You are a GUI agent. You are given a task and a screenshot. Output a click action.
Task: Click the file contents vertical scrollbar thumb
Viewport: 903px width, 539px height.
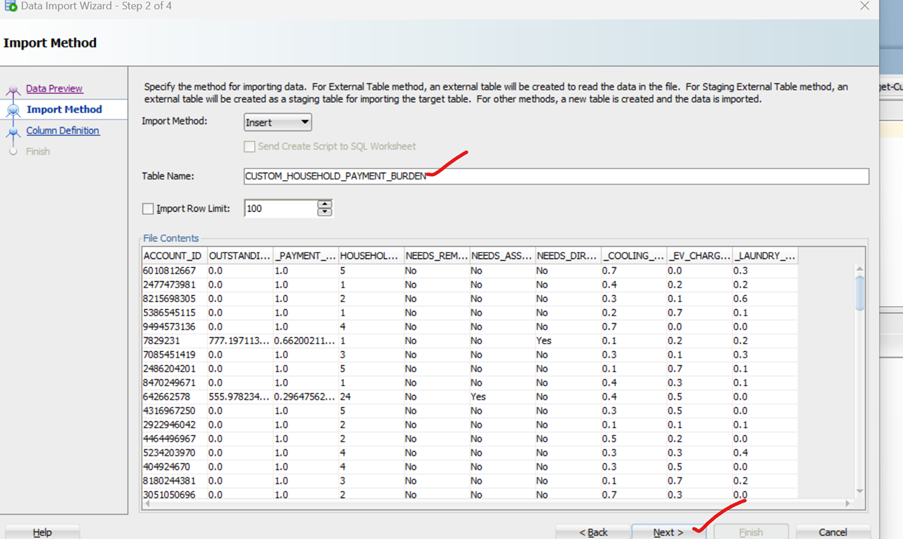click(x=860, y=293)
